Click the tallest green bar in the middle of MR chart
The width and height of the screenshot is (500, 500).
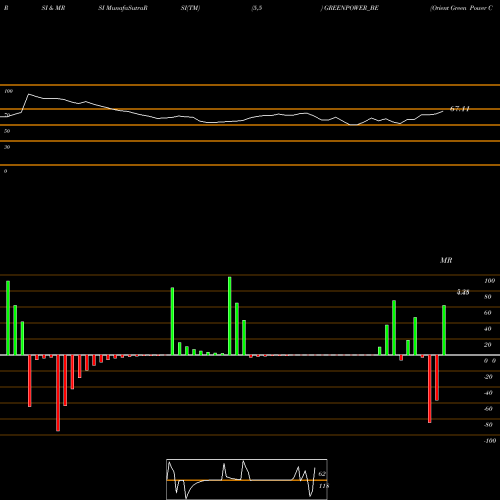(230, 316)
